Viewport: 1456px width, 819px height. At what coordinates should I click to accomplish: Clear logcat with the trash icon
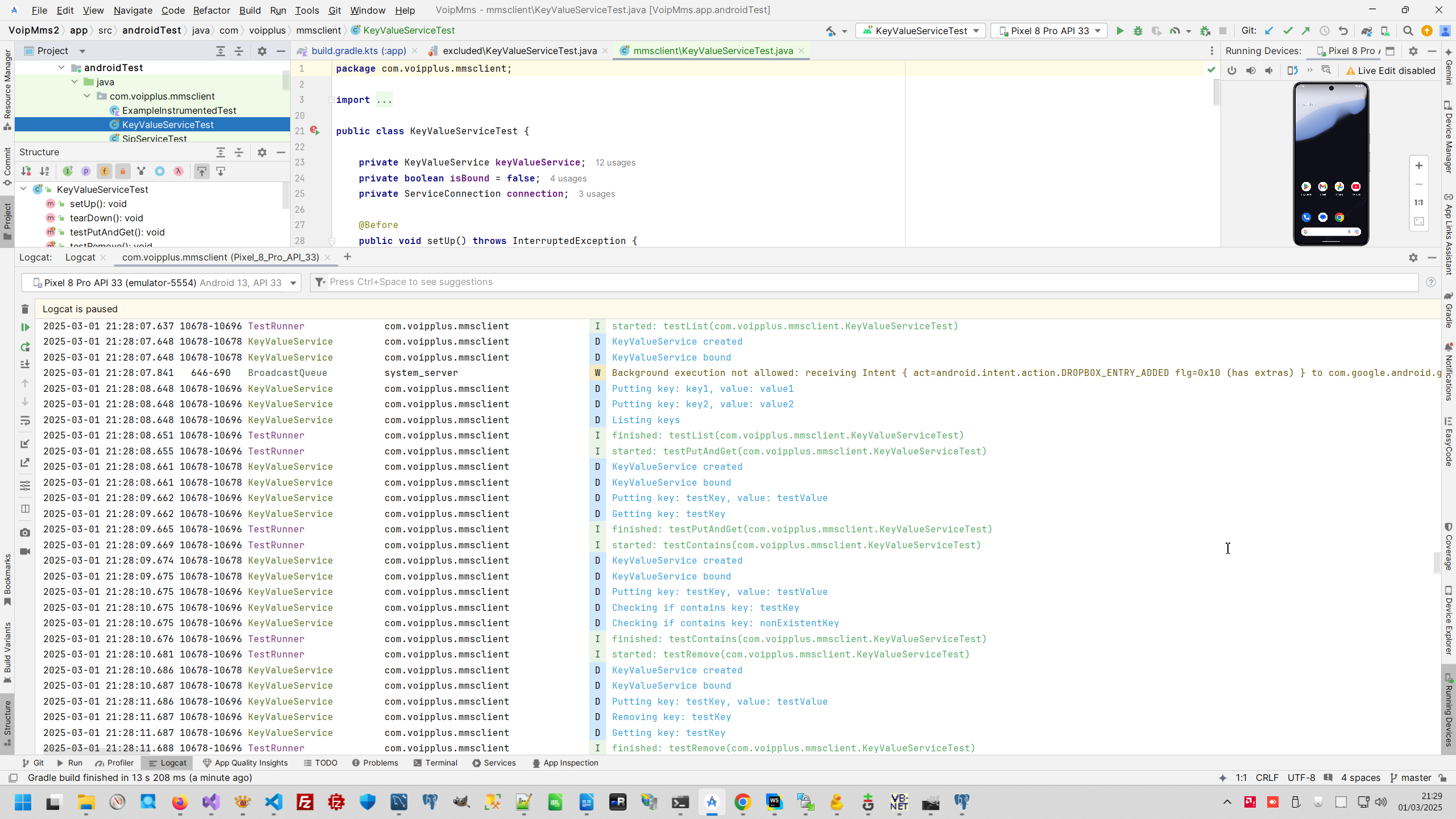(25, 309)
